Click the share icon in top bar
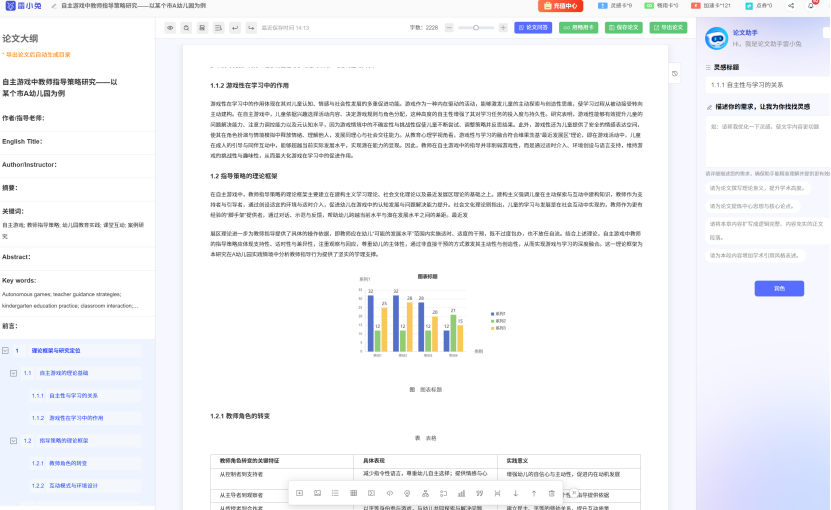The height and width of the screenshot is (510, 831). 791,6
